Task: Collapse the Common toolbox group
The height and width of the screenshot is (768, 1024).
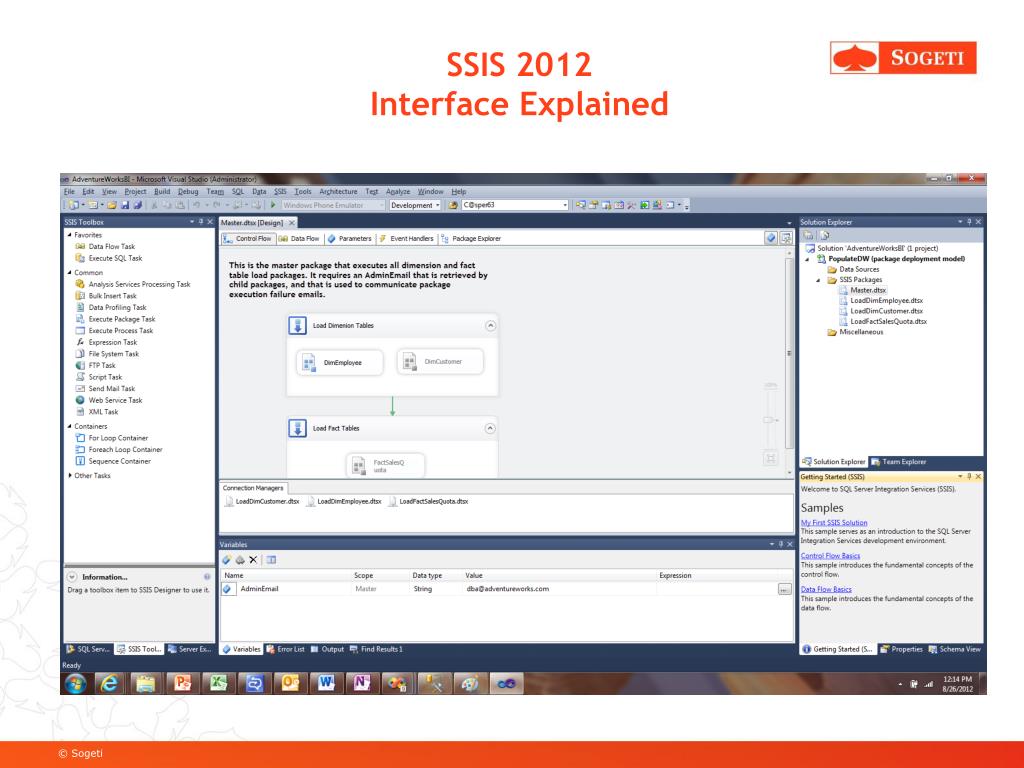Action: pyautogui.click(x=69, y=272)
